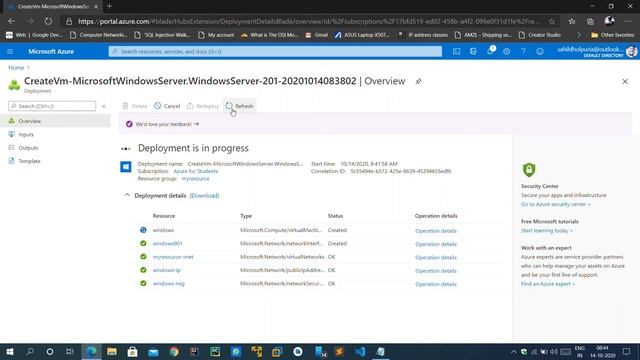Open the feedback smiley icon
Image resolution: width=640 pixels, height=360 pixels.
pos(540,51)
